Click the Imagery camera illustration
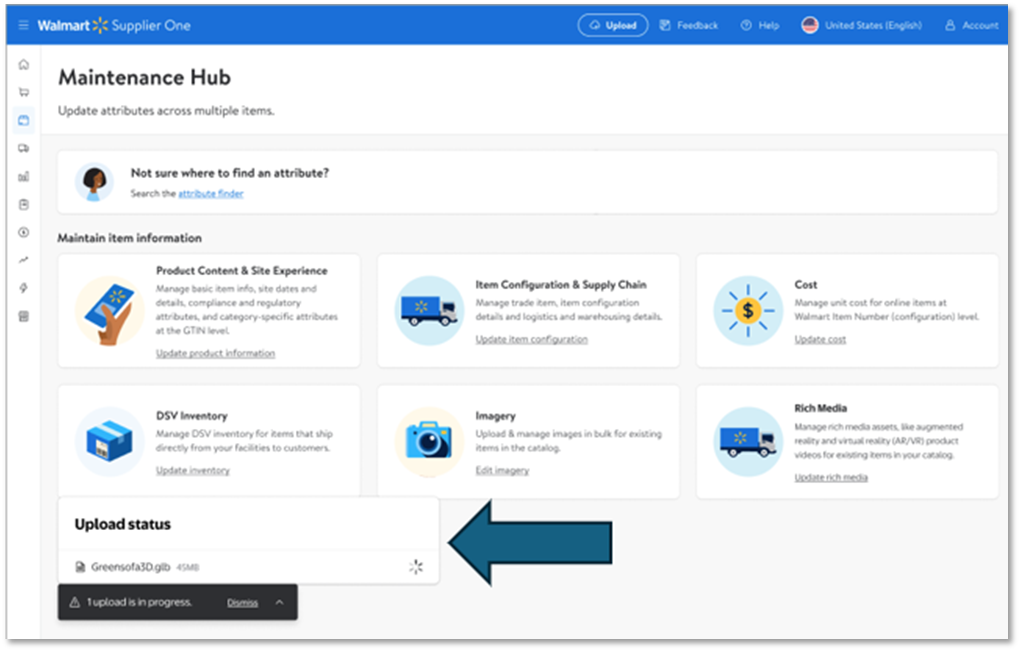Screen dimensions: 1021x652 point(429,442)
